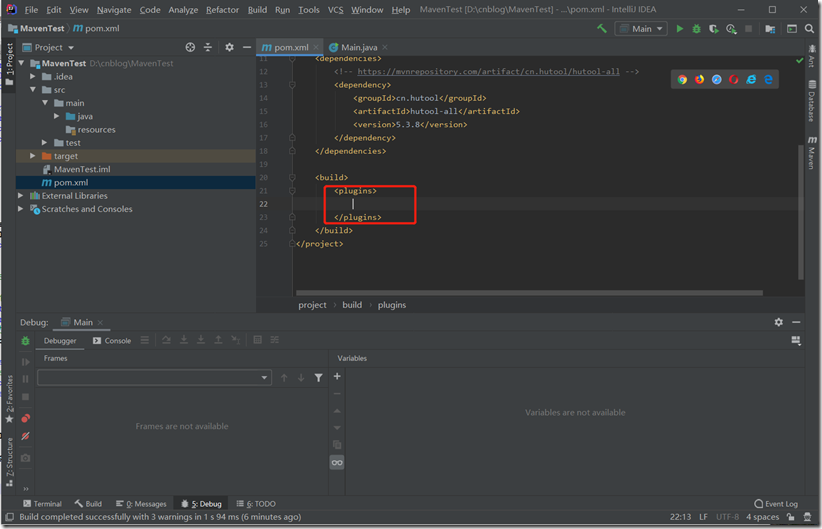Open in Opera browser icon
Image resolution: width=822 pixels, height=529 pixels.
coord(733,80)
